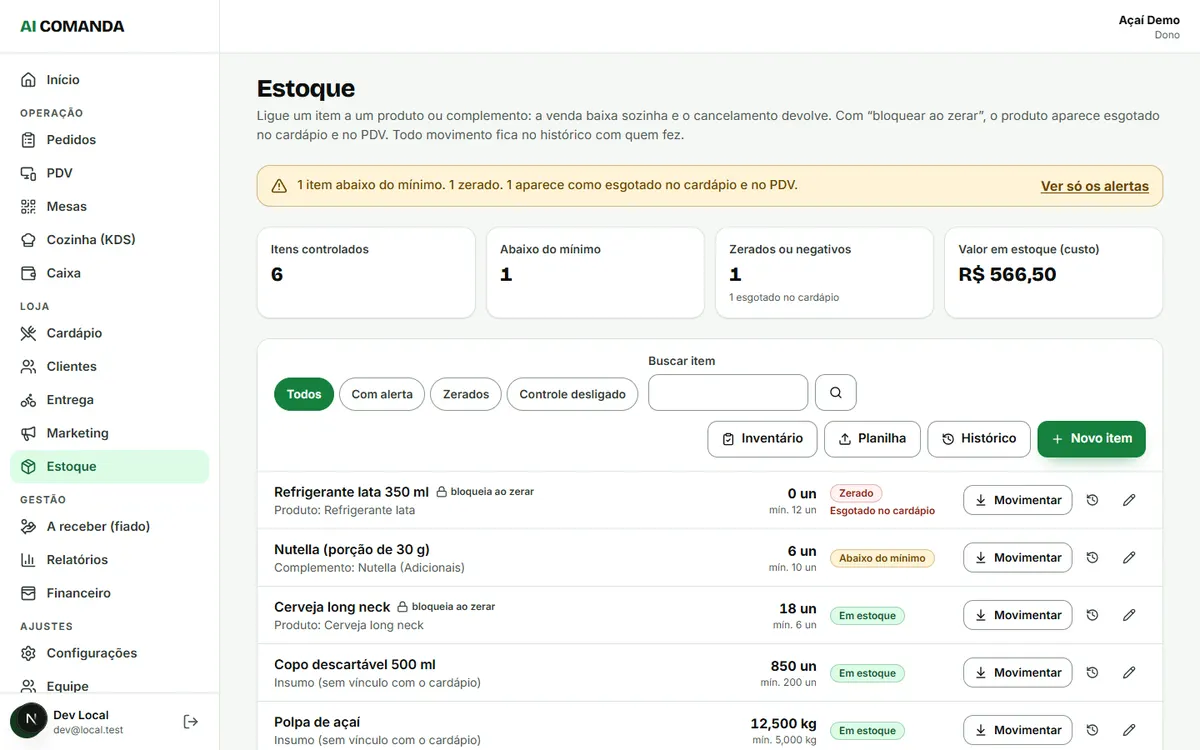Open history for Nutella (porção de 30 g)
1200x750 pixels.
(x=1092, y=558)
